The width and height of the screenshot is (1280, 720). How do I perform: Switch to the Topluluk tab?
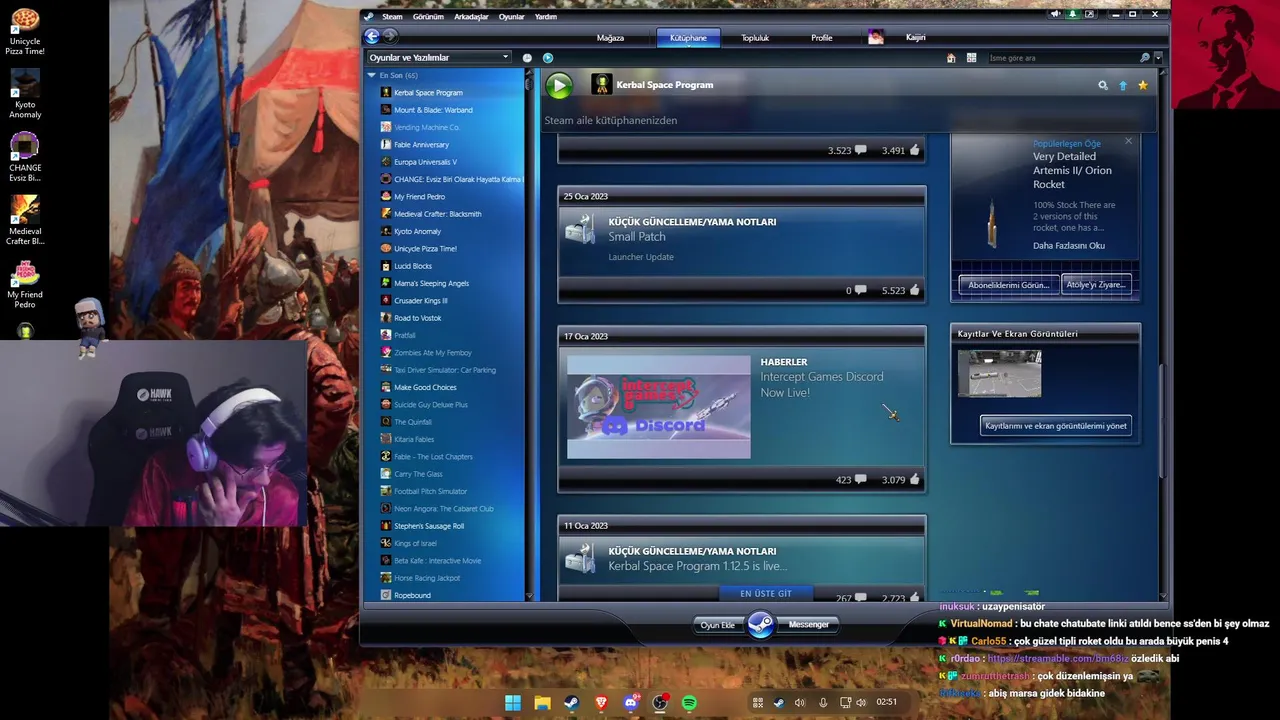pyautogui.click(x=755, y=38)
